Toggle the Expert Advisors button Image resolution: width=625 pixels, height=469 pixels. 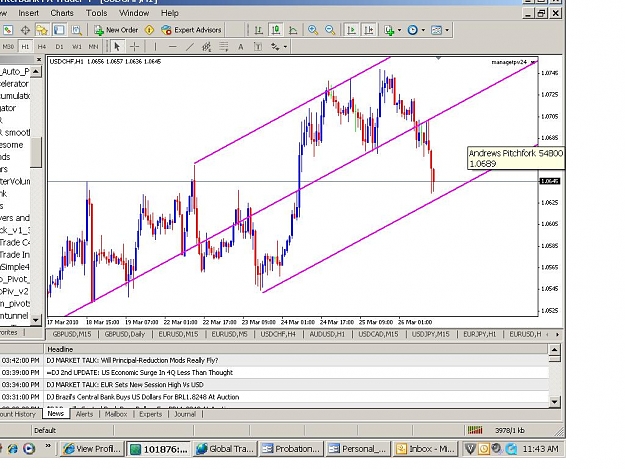click(x=191, y=30)
